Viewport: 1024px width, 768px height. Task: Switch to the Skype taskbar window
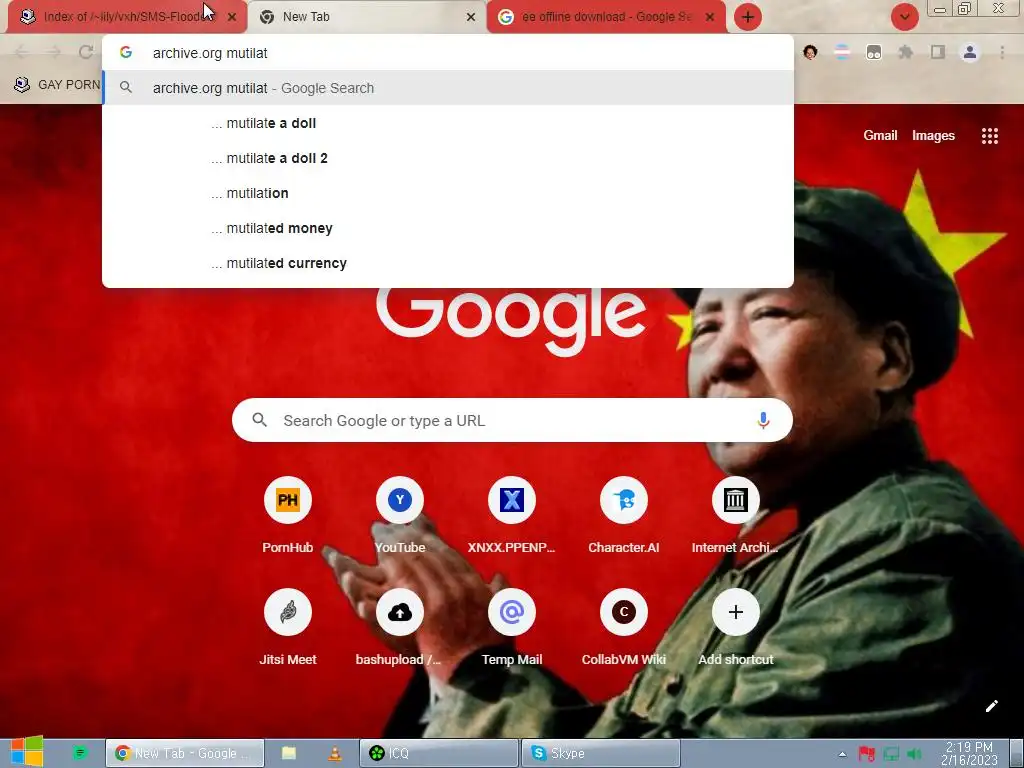point(601,753)
